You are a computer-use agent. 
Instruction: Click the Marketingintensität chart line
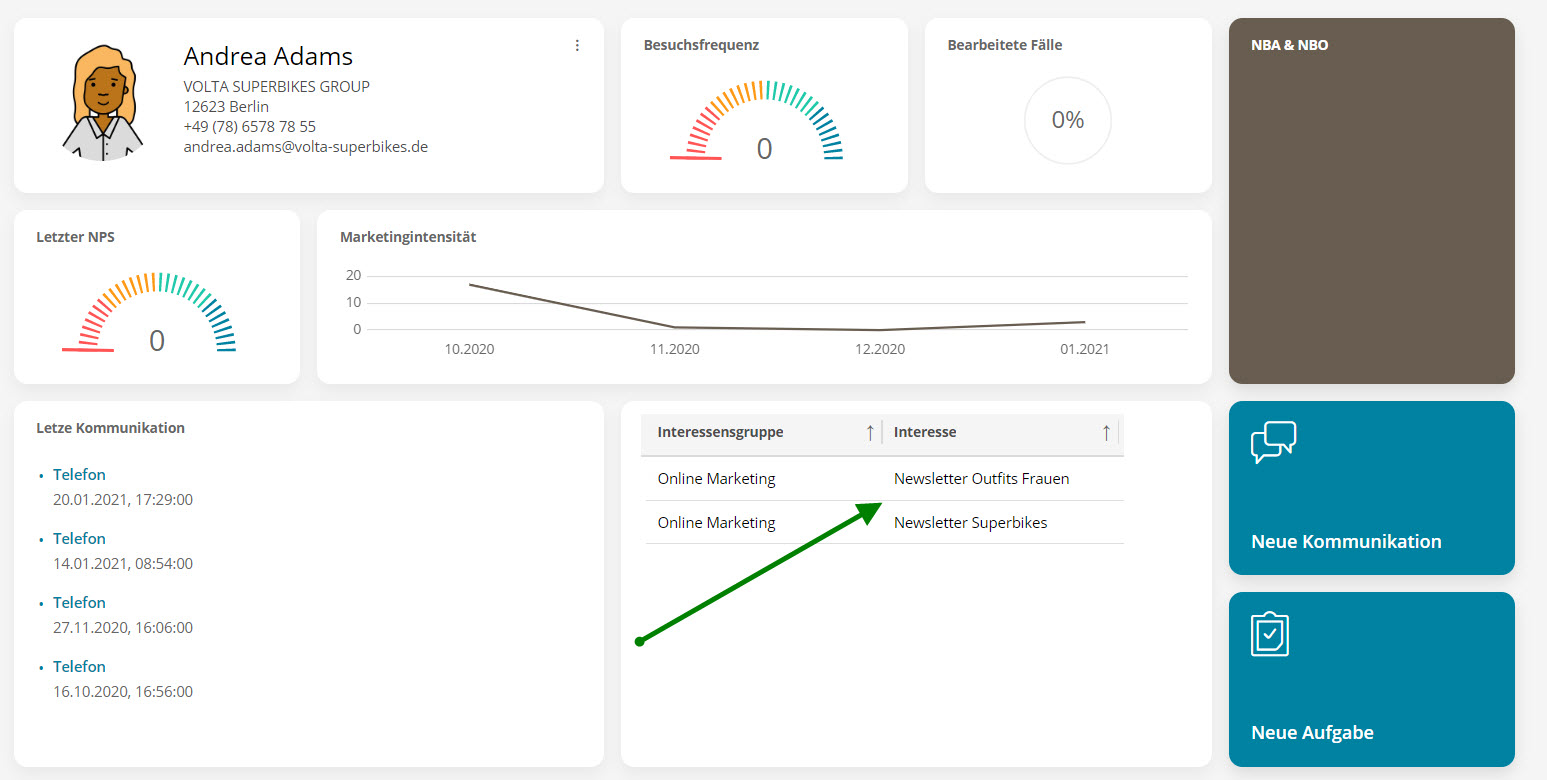777,307
